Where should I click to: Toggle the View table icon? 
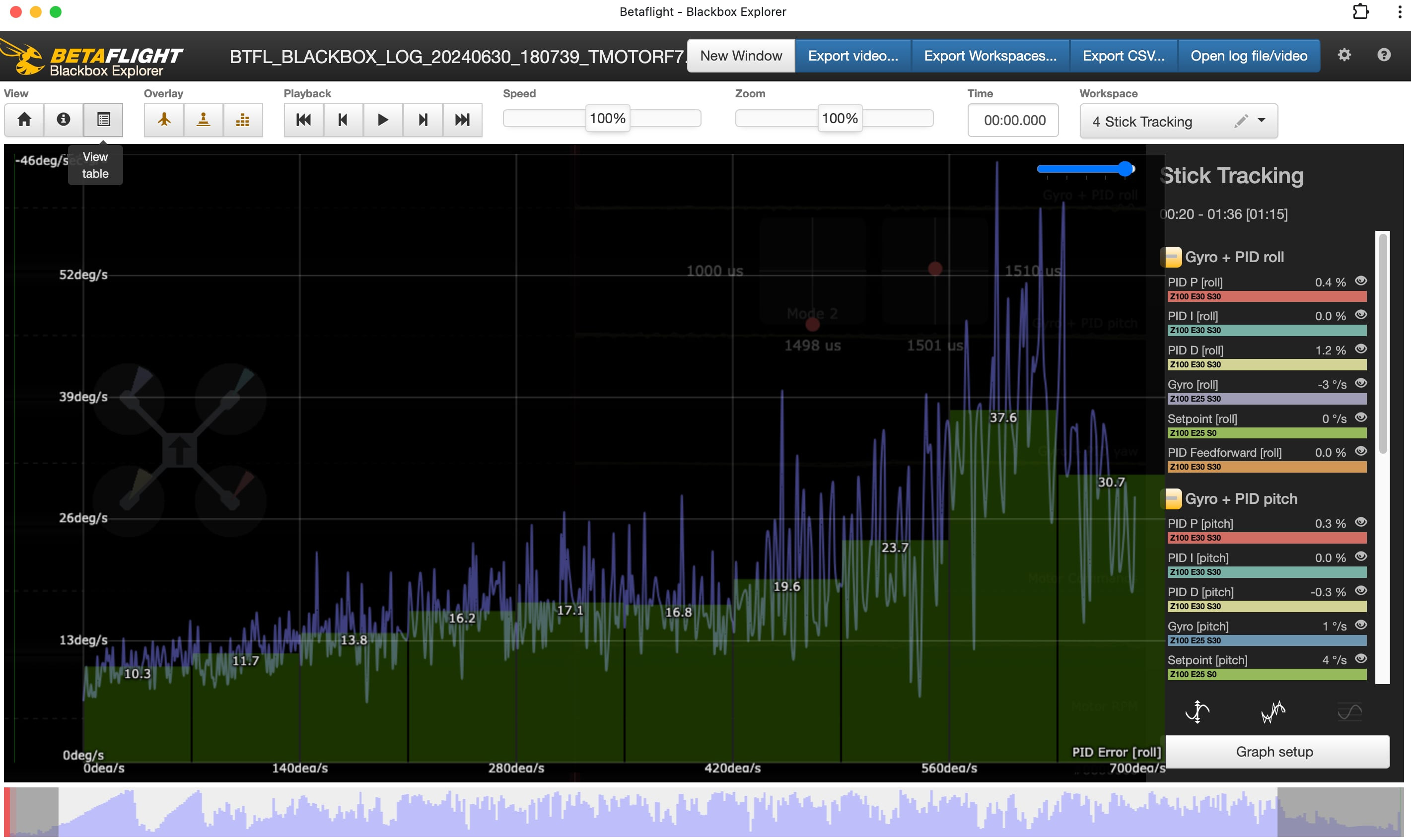tap(103, 120)
